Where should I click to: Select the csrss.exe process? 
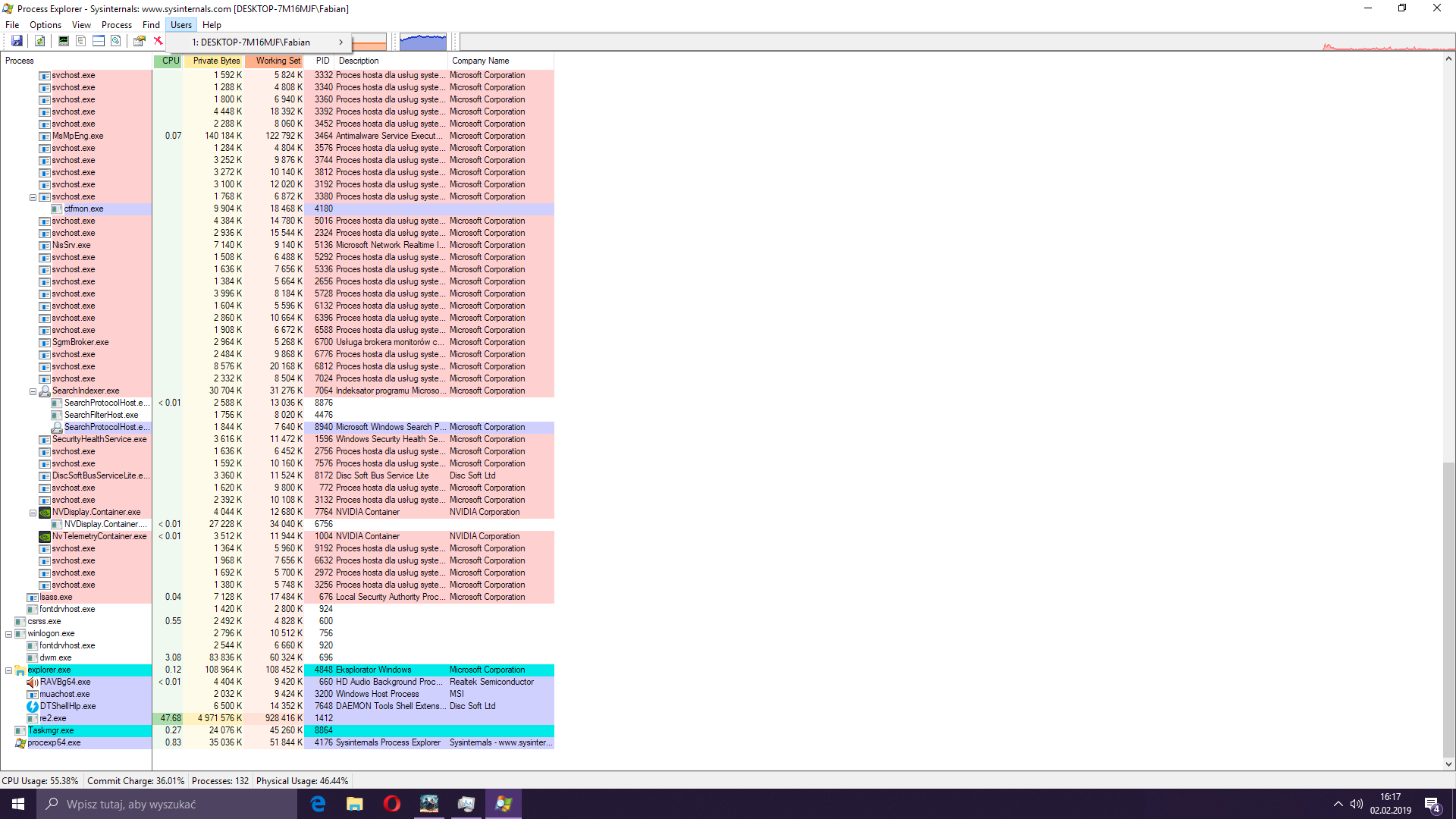tap(44, 621)
